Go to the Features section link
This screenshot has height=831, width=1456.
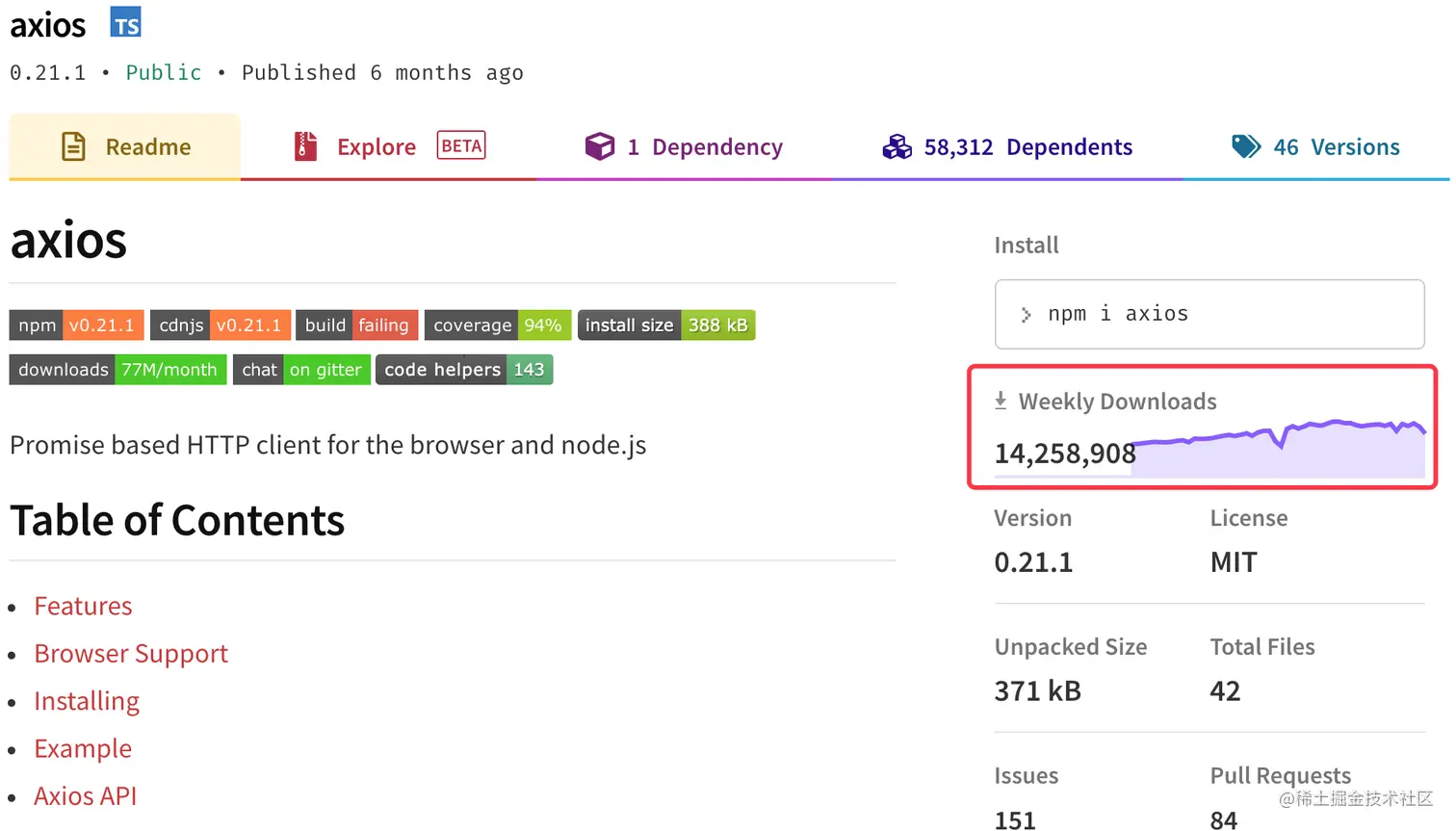coord(83,606)
